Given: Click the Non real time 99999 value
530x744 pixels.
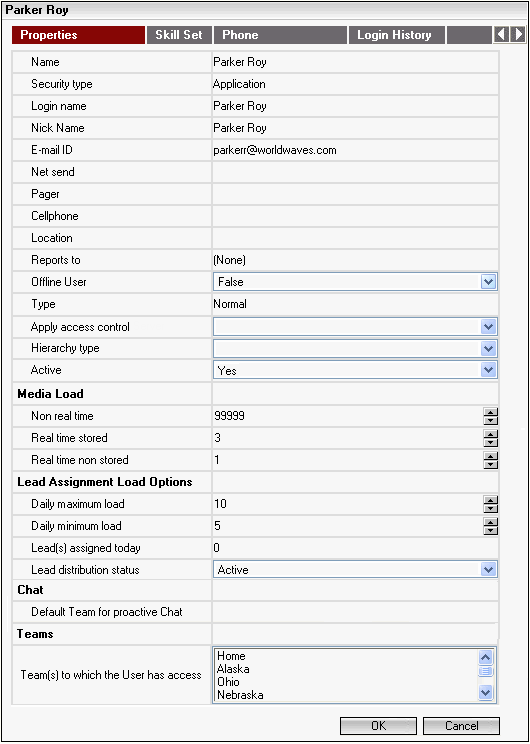Looking at the screenshot, I should (230, 416).
